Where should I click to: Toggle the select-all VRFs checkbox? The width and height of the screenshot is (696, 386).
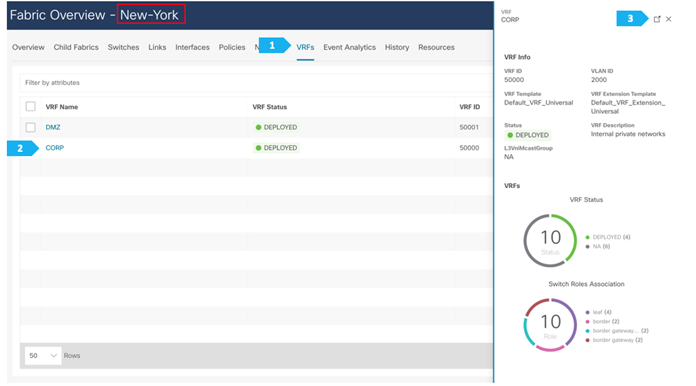tap(31, 106)
